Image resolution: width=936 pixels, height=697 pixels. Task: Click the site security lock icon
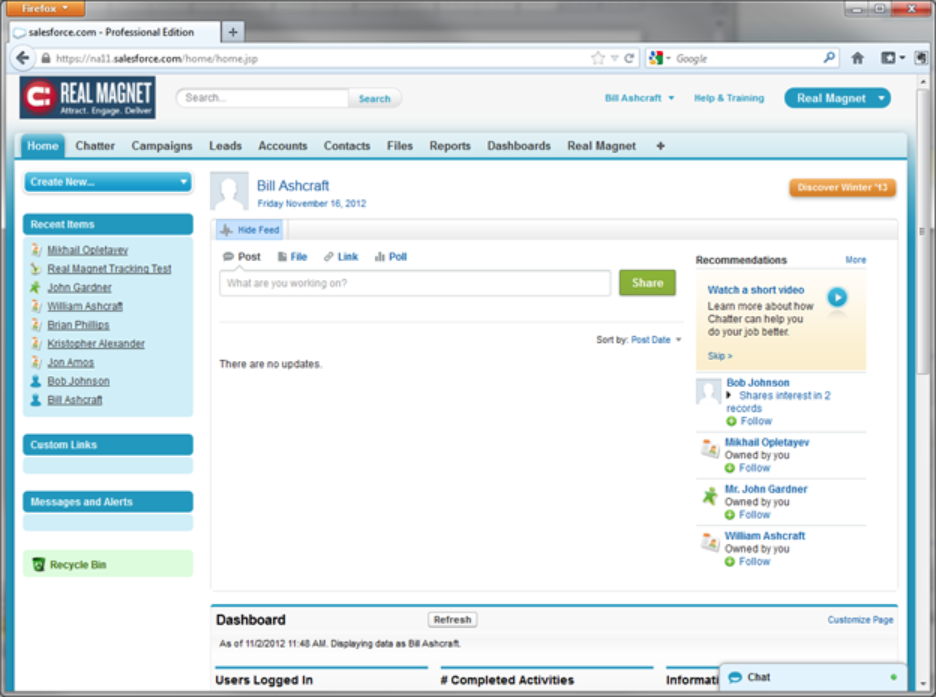pyautogui.click(x=45, y=58)
